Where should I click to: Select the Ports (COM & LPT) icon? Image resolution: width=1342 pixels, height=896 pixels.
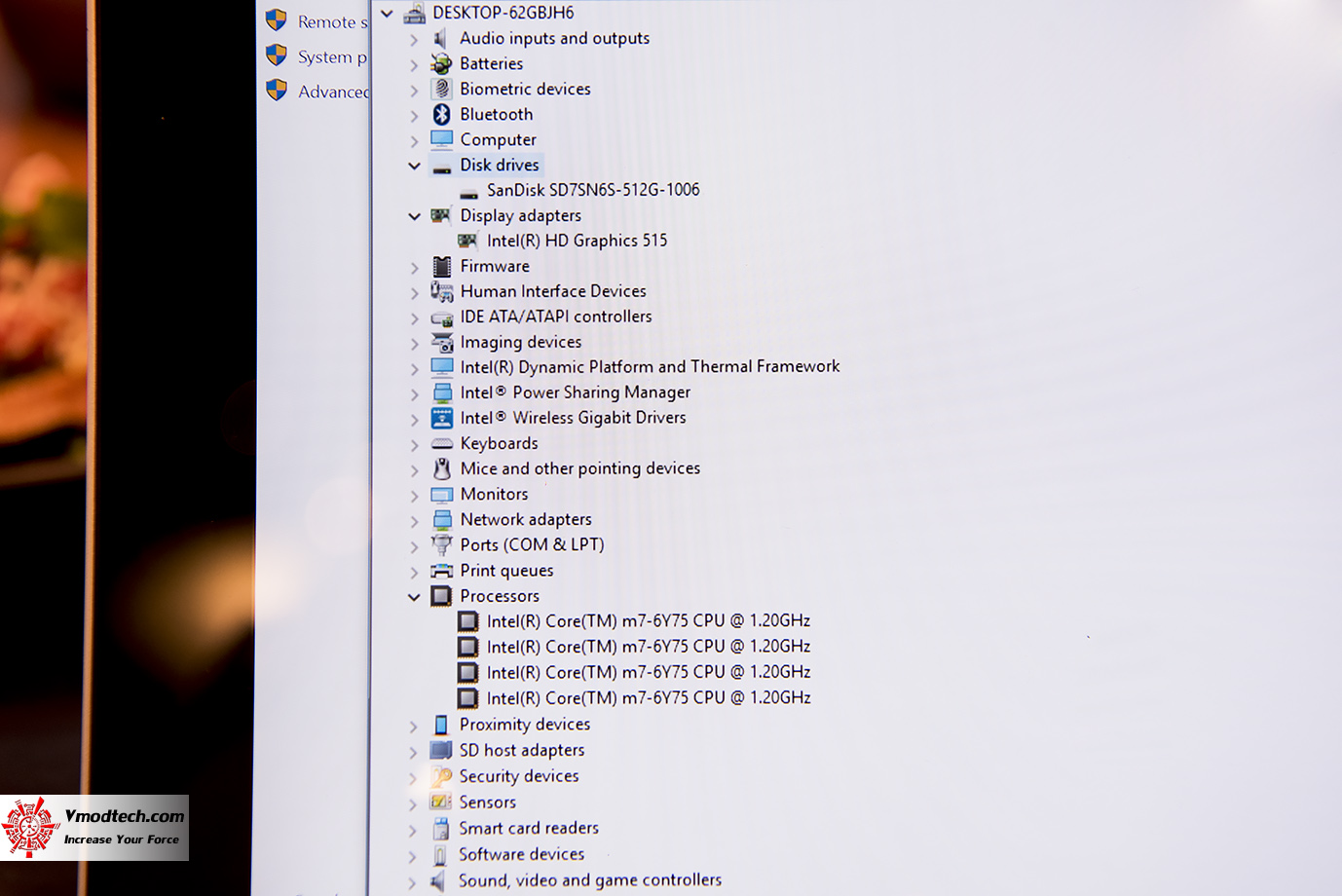coord(442,544)
